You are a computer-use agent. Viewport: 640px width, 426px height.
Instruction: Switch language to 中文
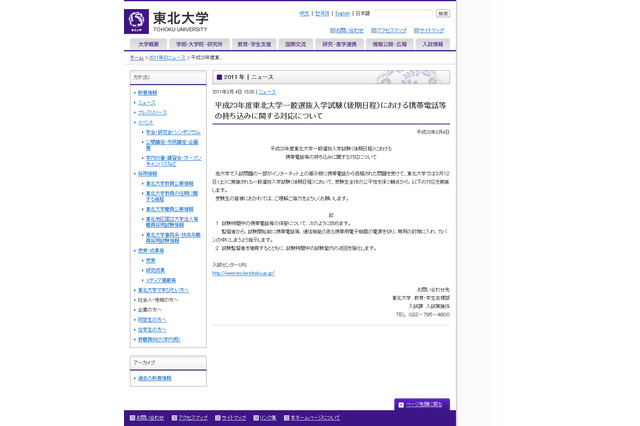(304, 13)
